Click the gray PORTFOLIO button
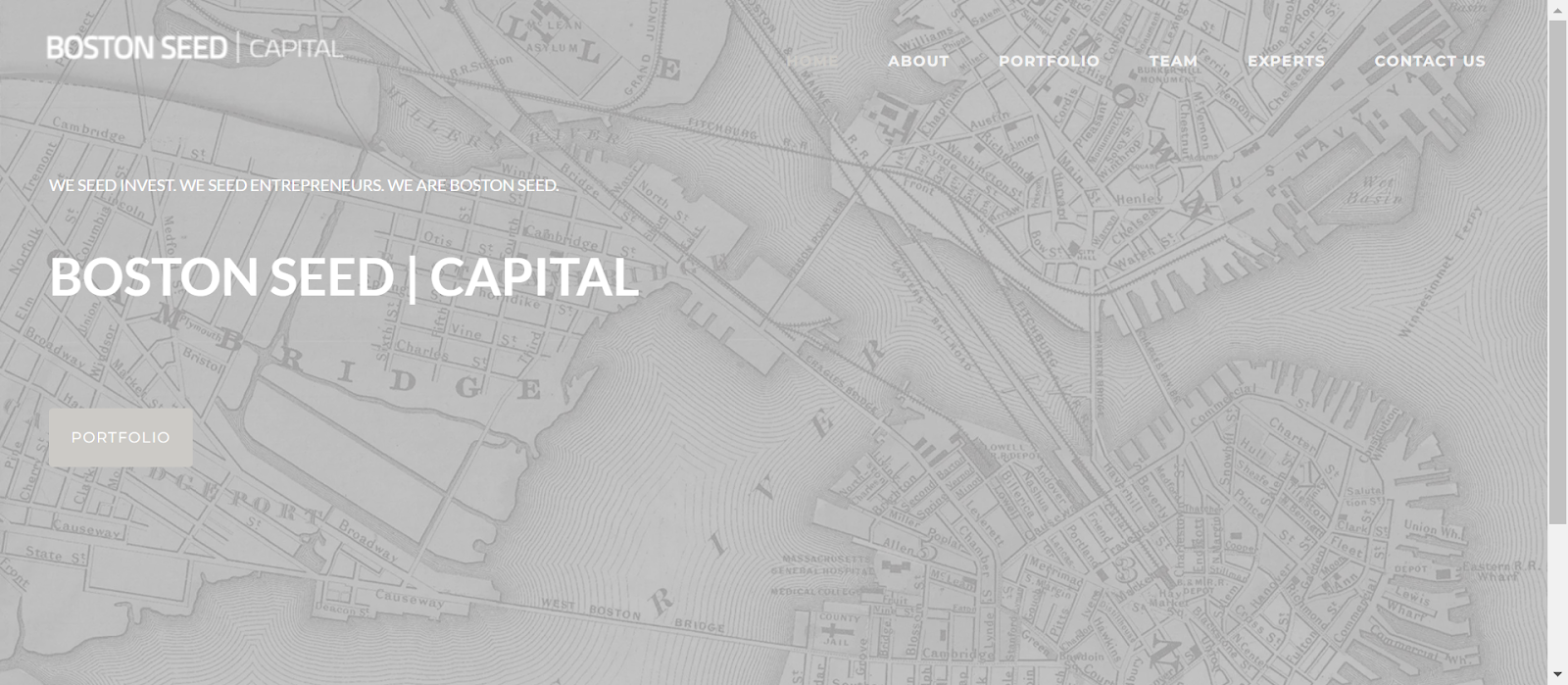1568x685 pixels. [121, 437]
